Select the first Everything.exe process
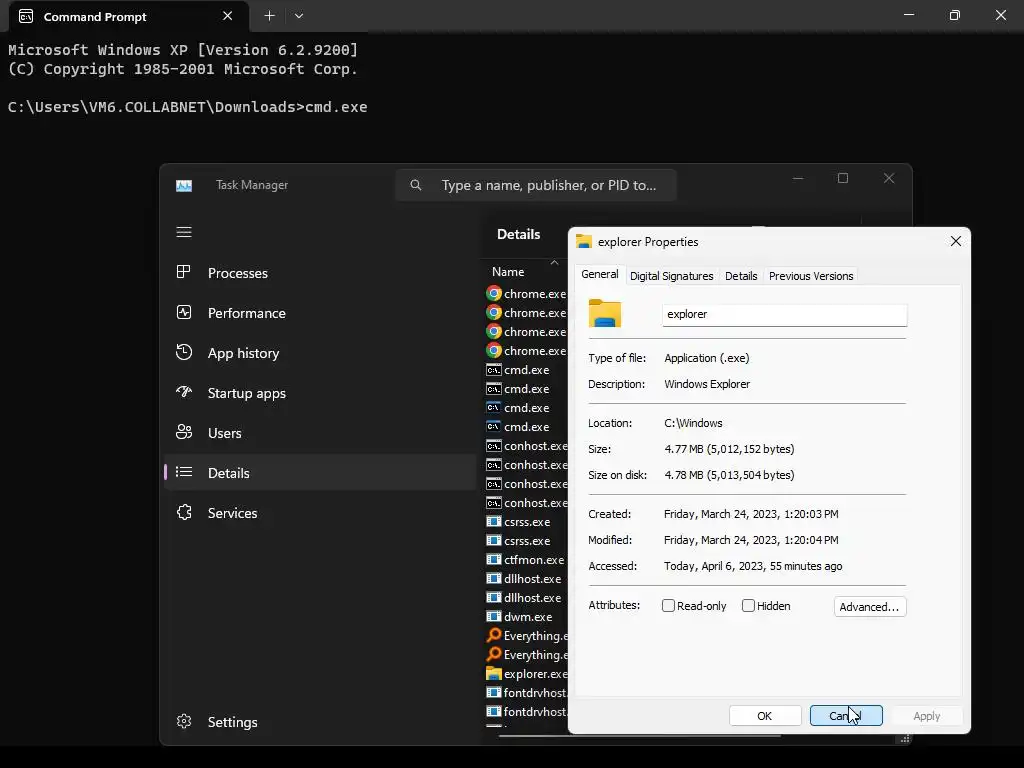Viewport: 1024px width, 768px height. [x=526, y=635]
